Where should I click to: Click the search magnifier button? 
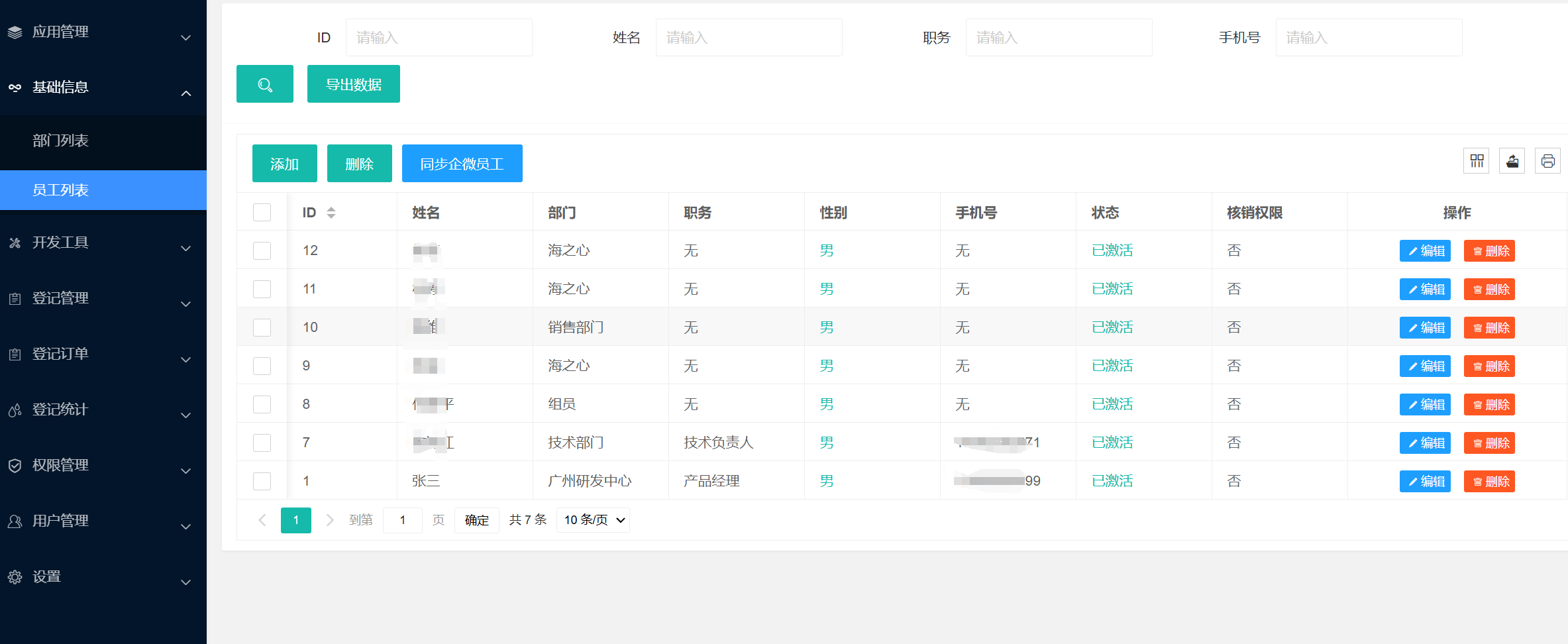tap(265, 84)
